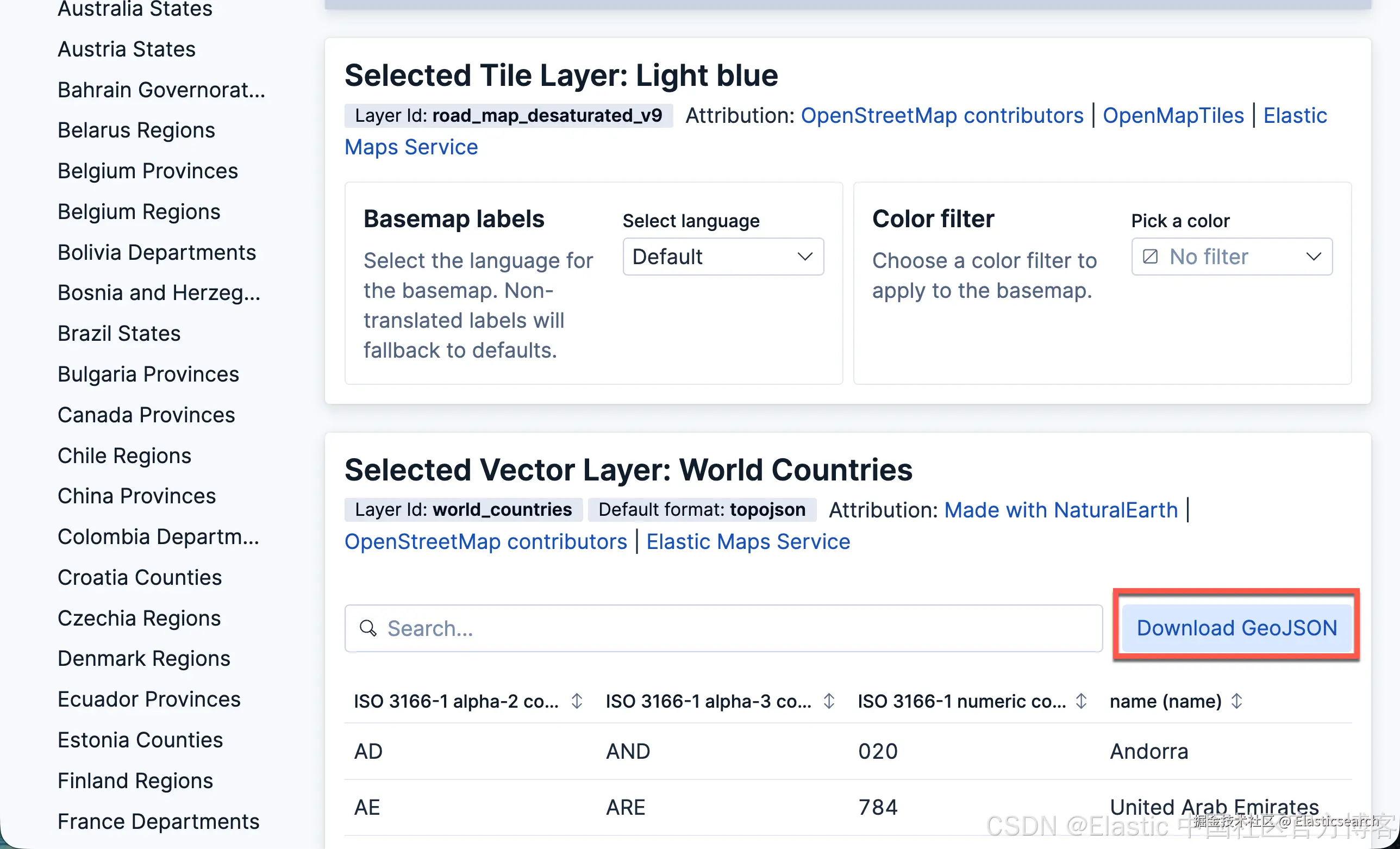The height and width of the screenshot is (849, 1400).
Task: Open Made with NaturalEarth link
Action: coord(1061,510)
